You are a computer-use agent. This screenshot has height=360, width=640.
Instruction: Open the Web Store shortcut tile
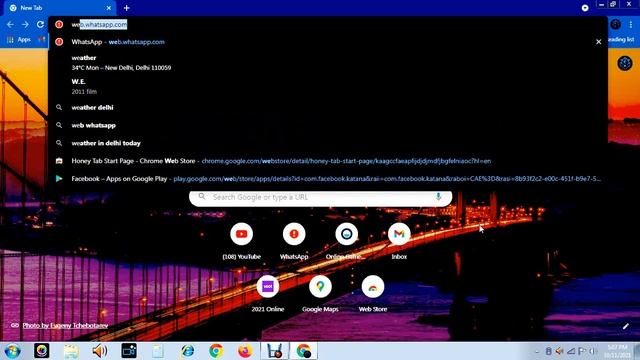coord(373,293)
